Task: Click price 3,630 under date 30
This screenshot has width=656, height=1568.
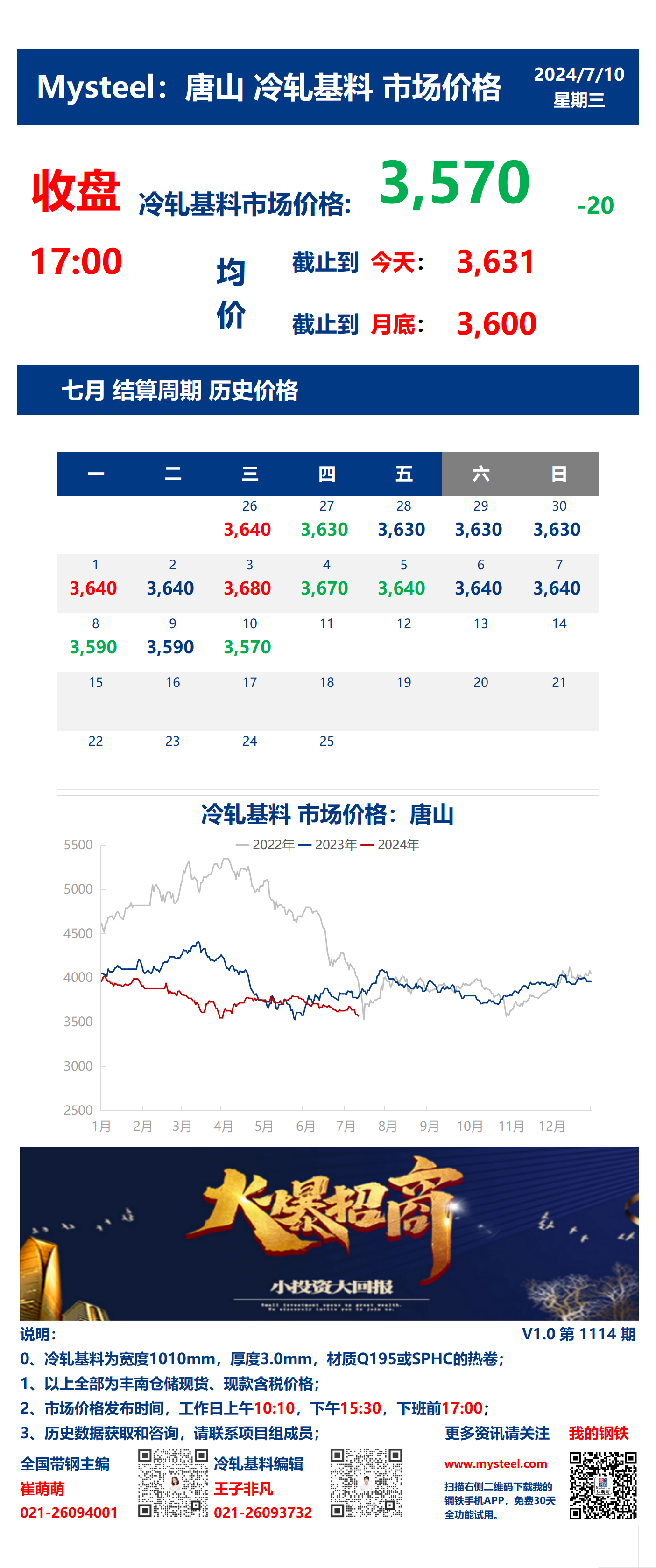Action: point(557,530)
